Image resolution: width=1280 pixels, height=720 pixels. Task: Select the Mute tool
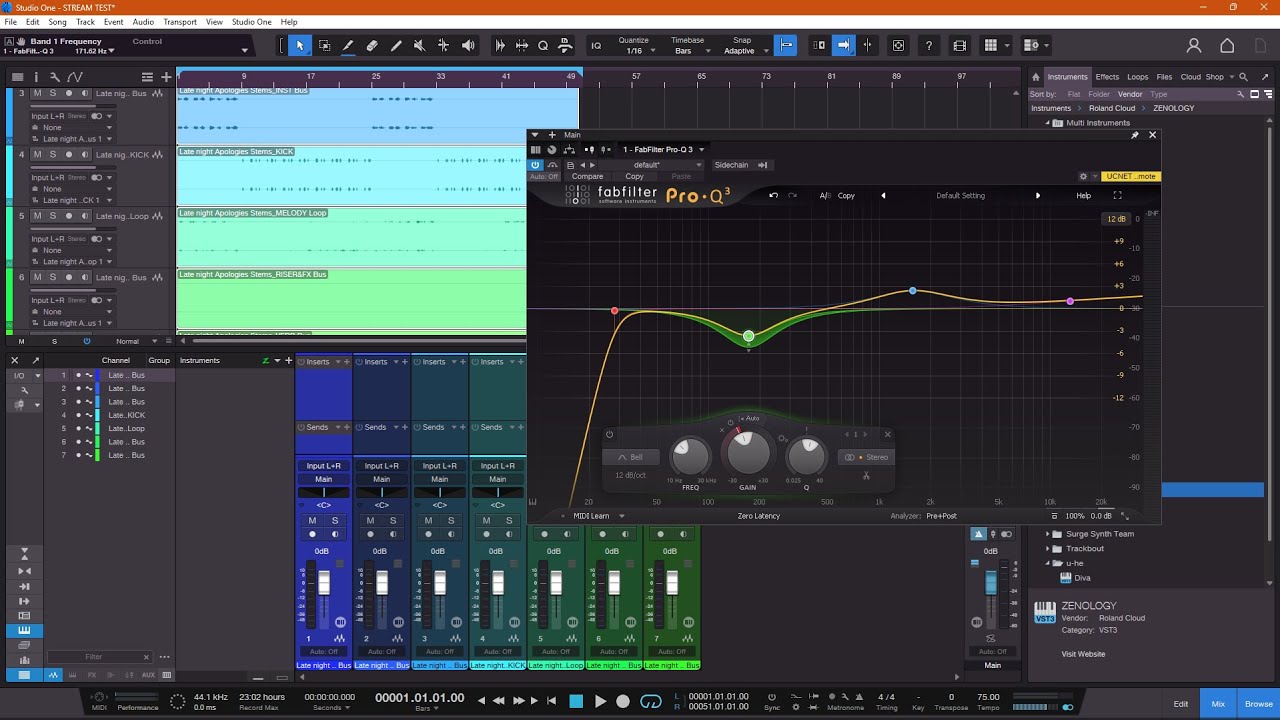coord(420,45)
